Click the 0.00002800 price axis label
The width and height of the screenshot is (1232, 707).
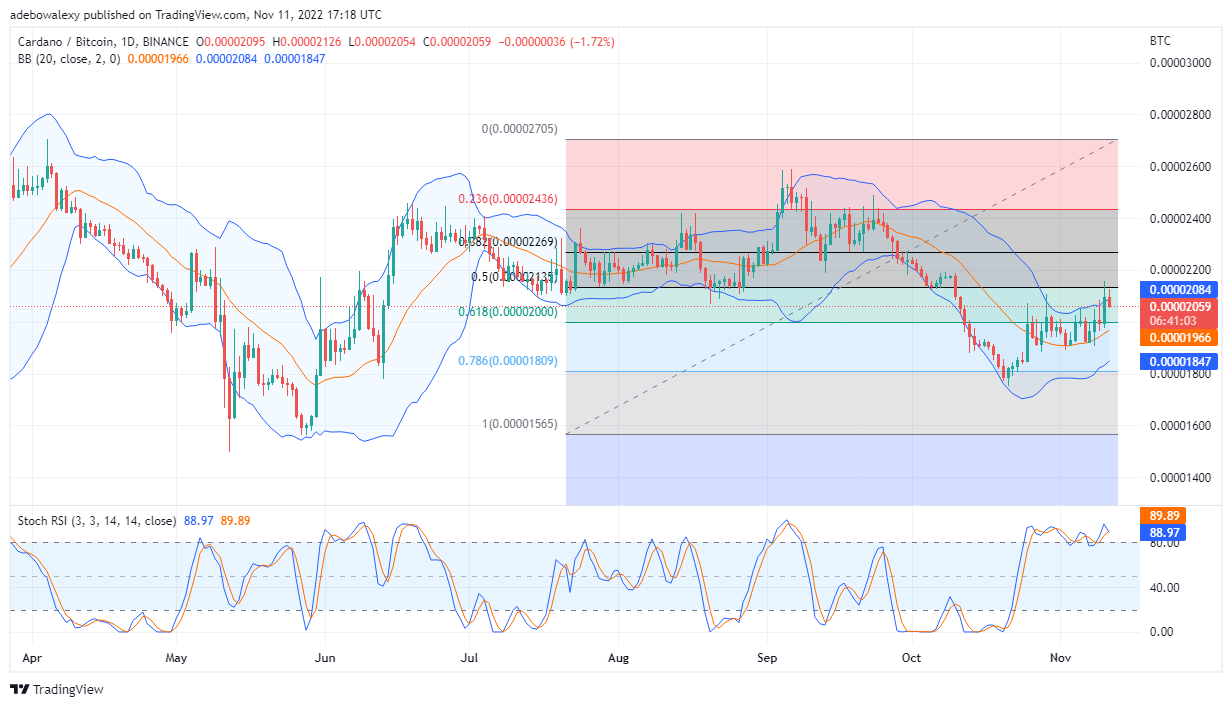(1182, 115)
